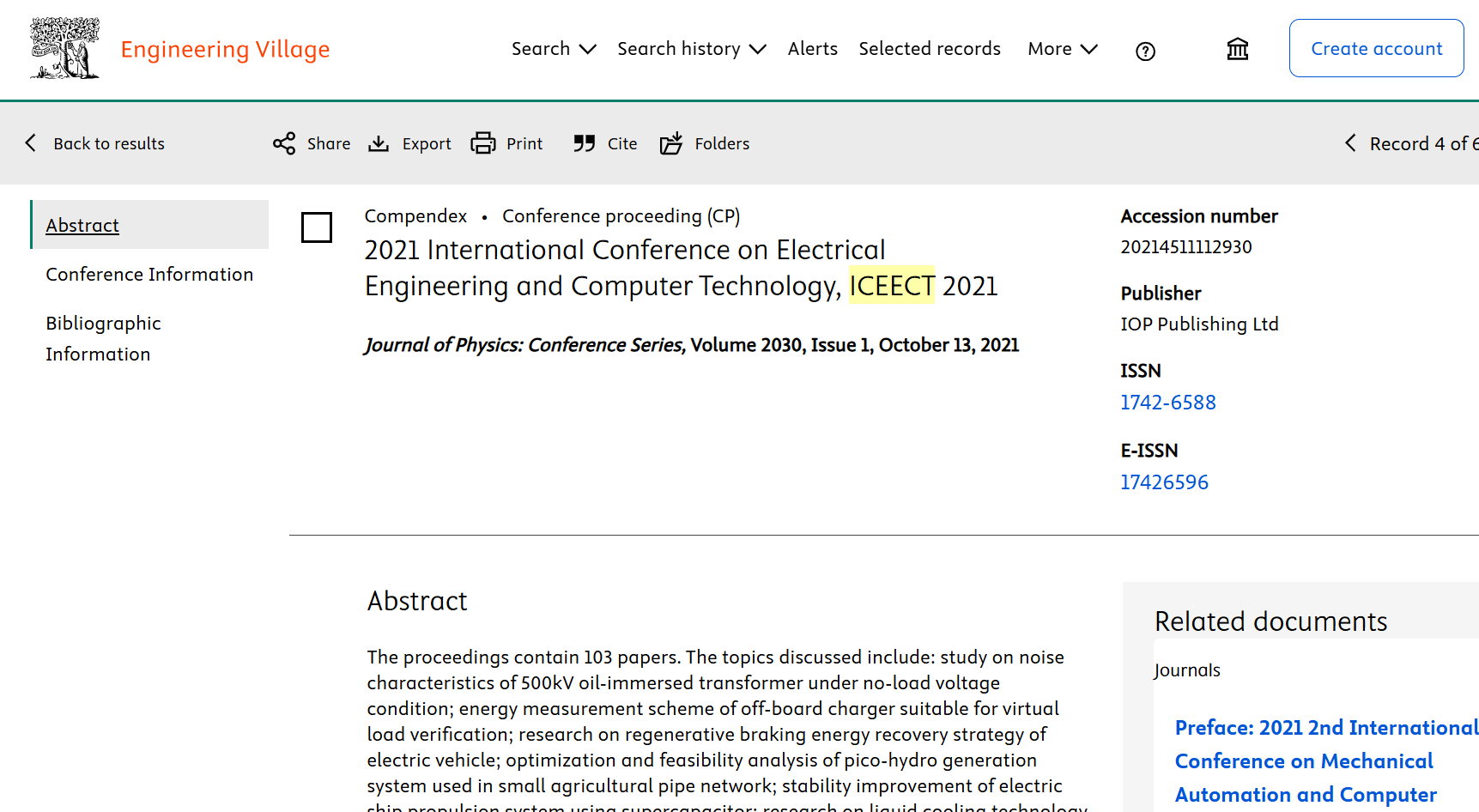Click the highlighted ICEECT term
Screen dimensions: 1479x812
click(x=892, y=286)
